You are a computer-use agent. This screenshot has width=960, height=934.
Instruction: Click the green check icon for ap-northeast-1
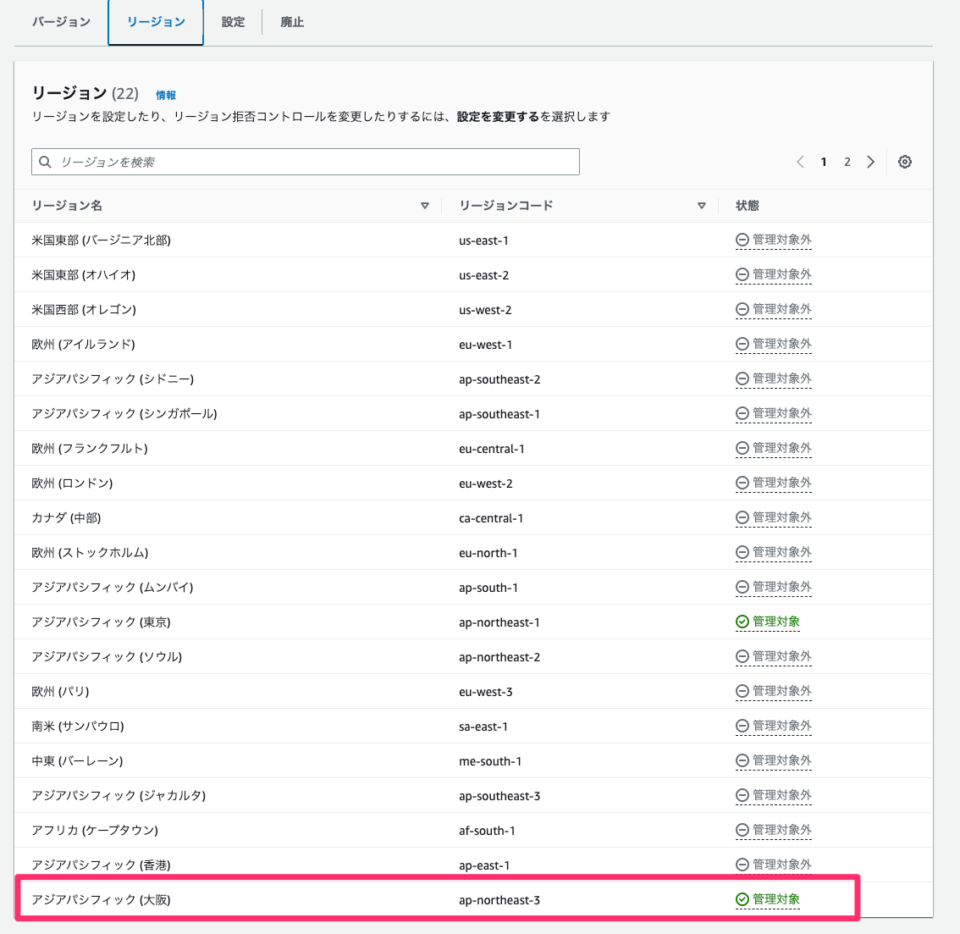(x=742, y=622)
